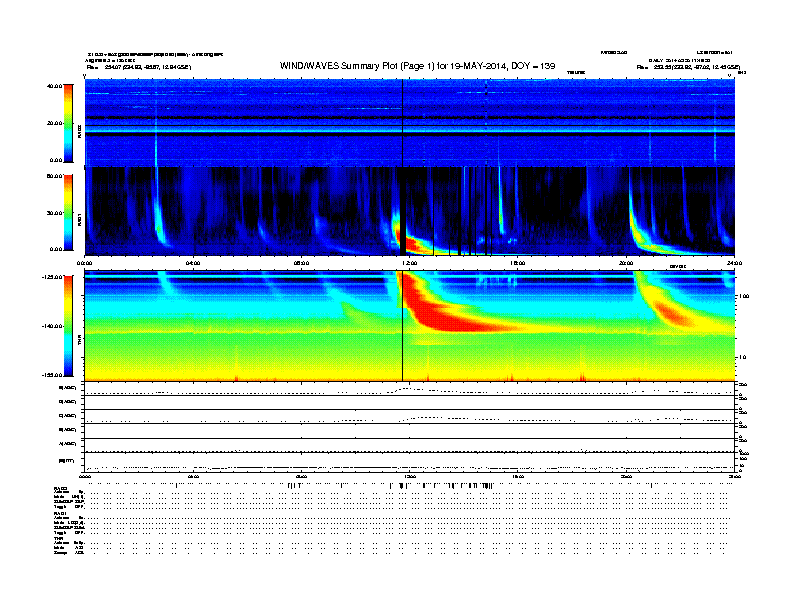Click the red-yellow burst in RAD1 panel near 12:00
Screen dimensions: 792x612
click(415, 244)
